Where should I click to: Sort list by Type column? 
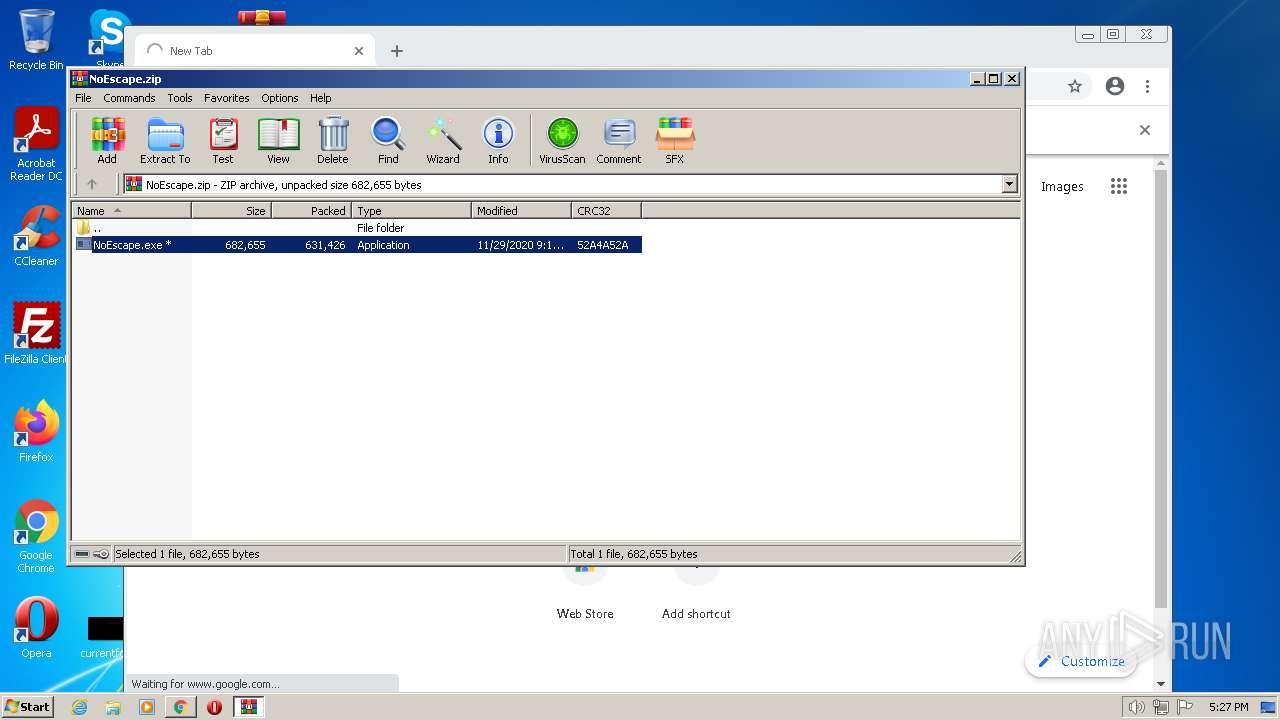point(412,211)
